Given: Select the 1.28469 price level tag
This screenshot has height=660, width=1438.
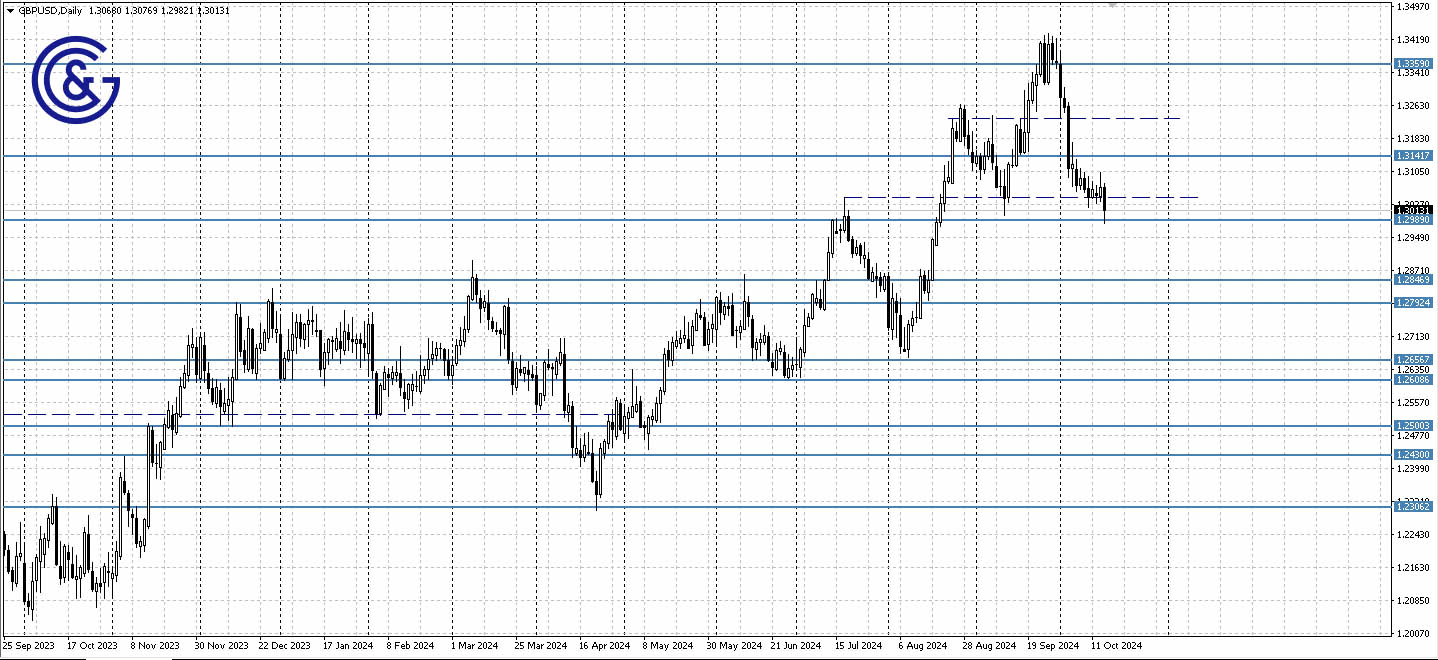Looking at the screenshot, I should 1415,281.
